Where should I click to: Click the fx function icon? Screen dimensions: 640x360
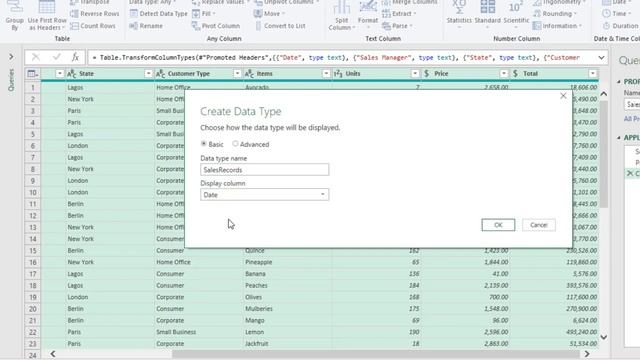[x=75, y=57]
